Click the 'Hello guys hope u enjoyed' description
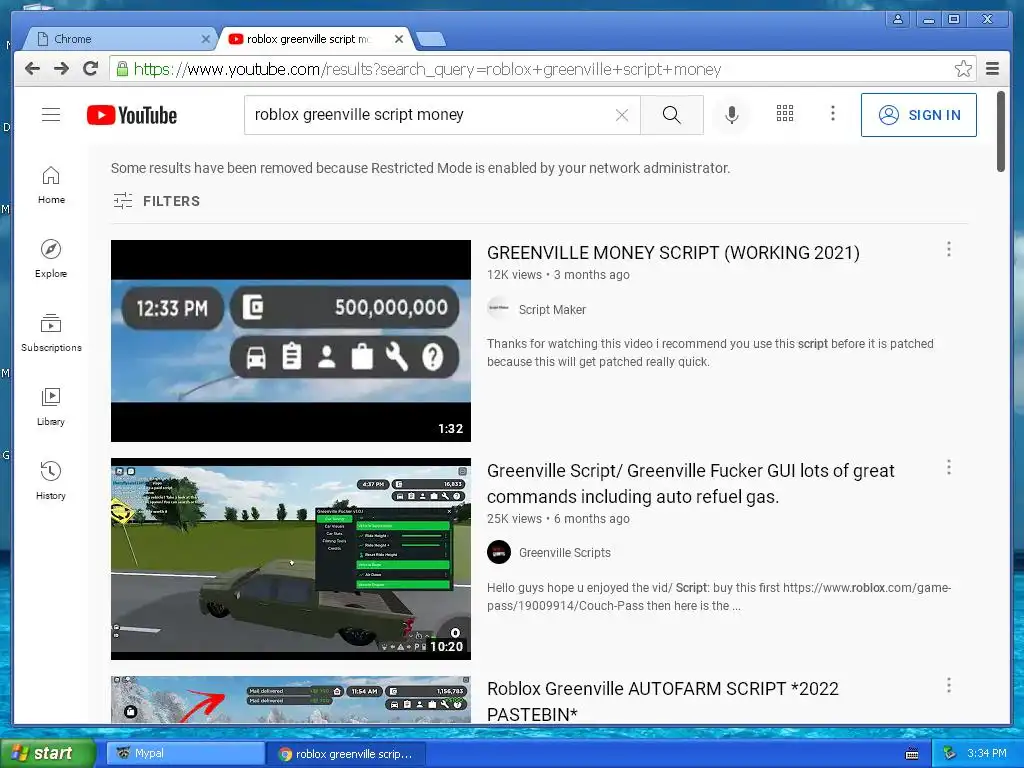Screen dimensions: 1024x768 pyautogui.click(x=719, y=597)
